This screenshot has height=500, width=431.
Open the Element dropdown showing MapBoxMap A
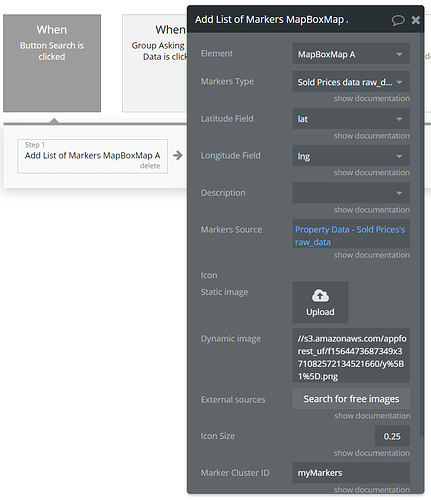351,54
